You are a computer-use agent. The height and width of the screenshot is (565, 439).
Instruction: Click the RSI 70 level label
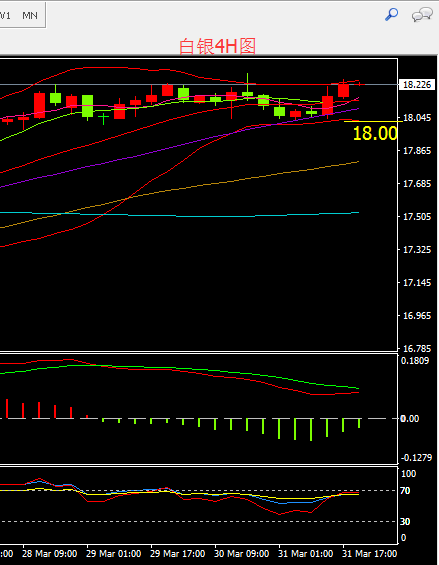click(405, 491)
